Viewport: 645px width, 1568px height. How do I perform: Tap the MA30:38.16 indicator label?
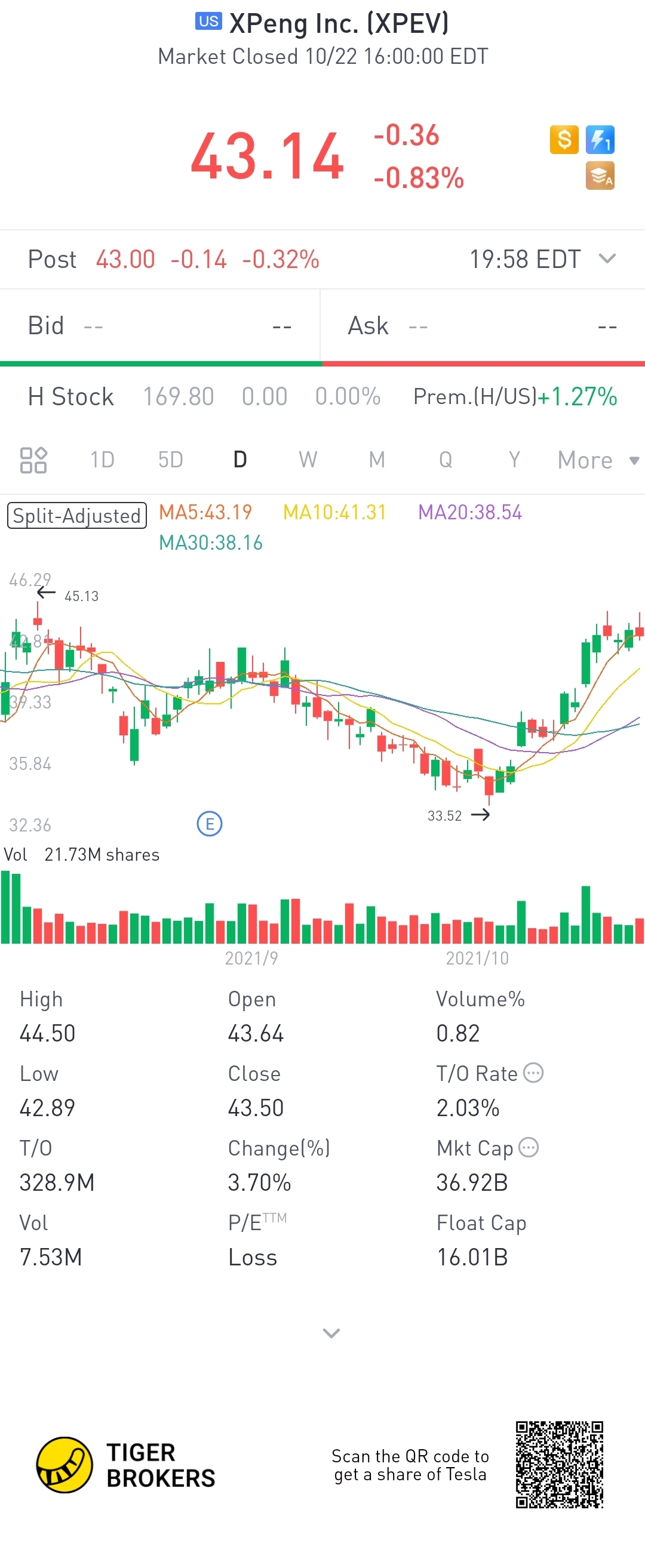coord(211,543)
